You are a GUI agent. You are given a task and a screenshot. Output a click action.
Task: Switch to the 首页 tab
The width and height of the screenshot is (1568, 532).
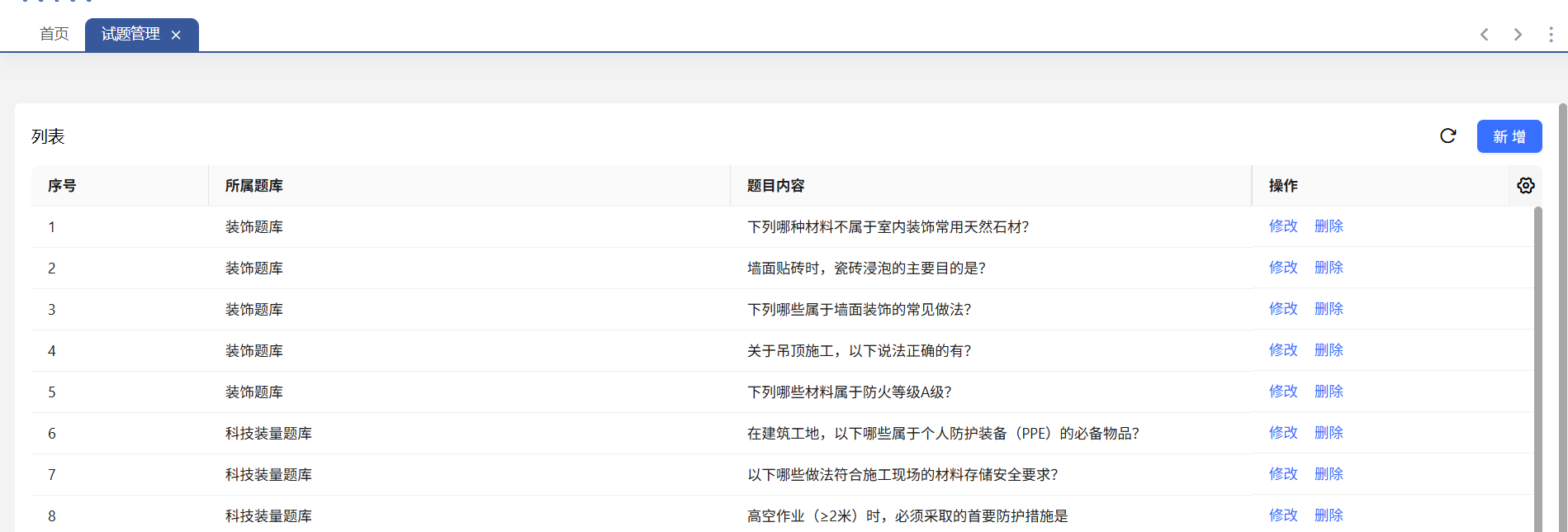[x=54, y=34]
